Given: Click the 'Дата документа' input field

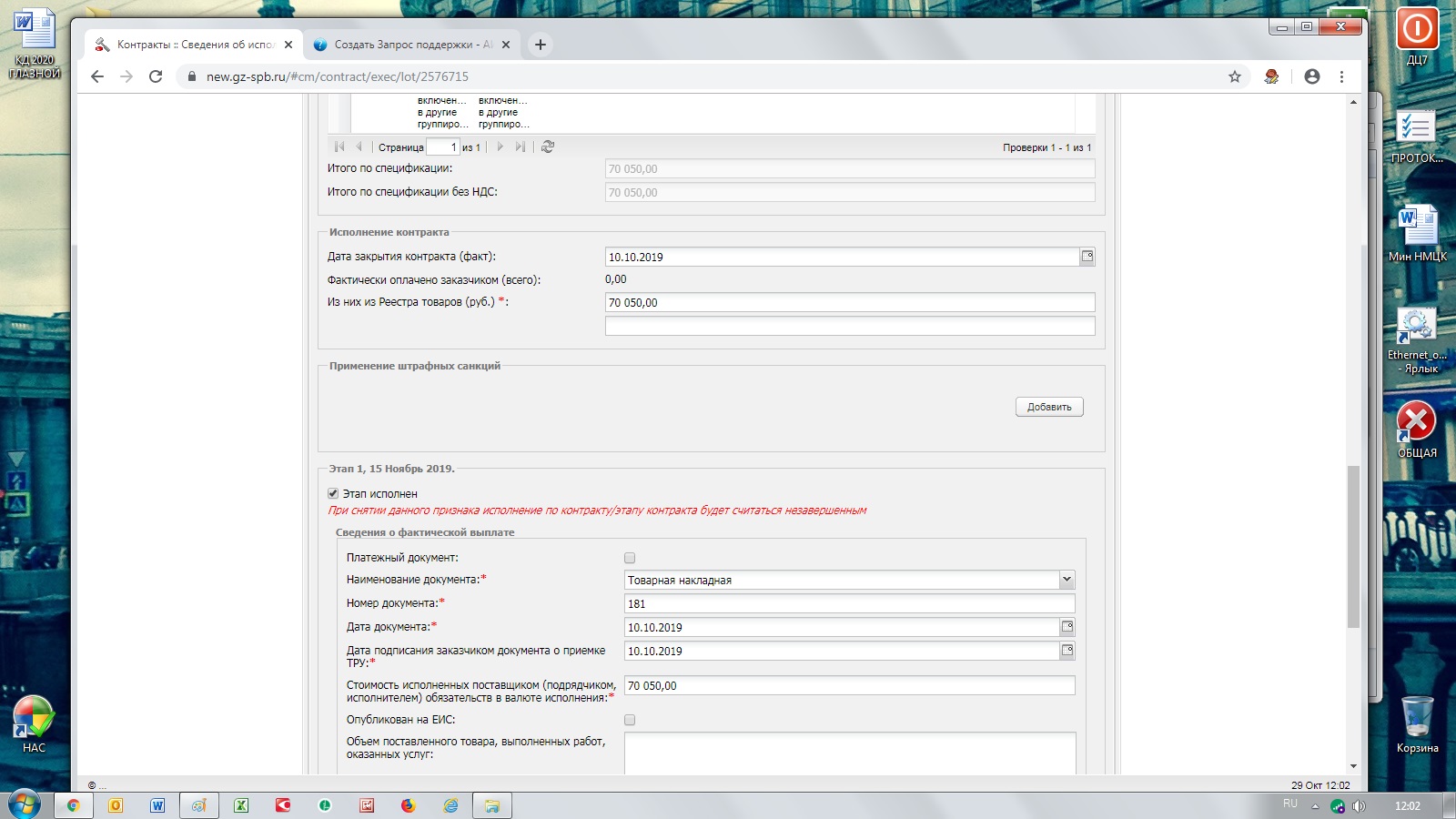Looking at the screenshot, I should [842, 627].
